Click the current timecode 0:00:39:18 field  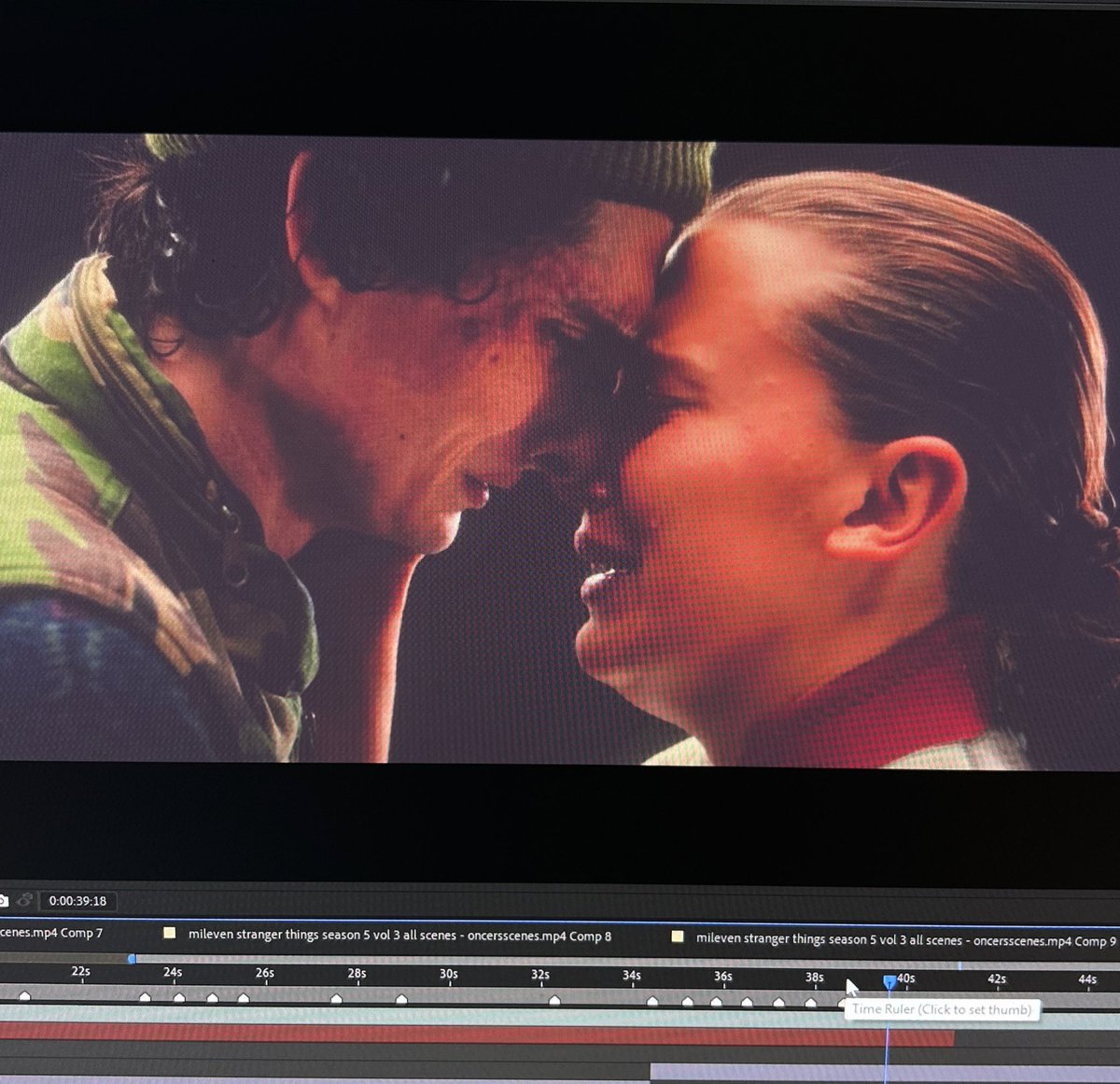coord(78,901)
